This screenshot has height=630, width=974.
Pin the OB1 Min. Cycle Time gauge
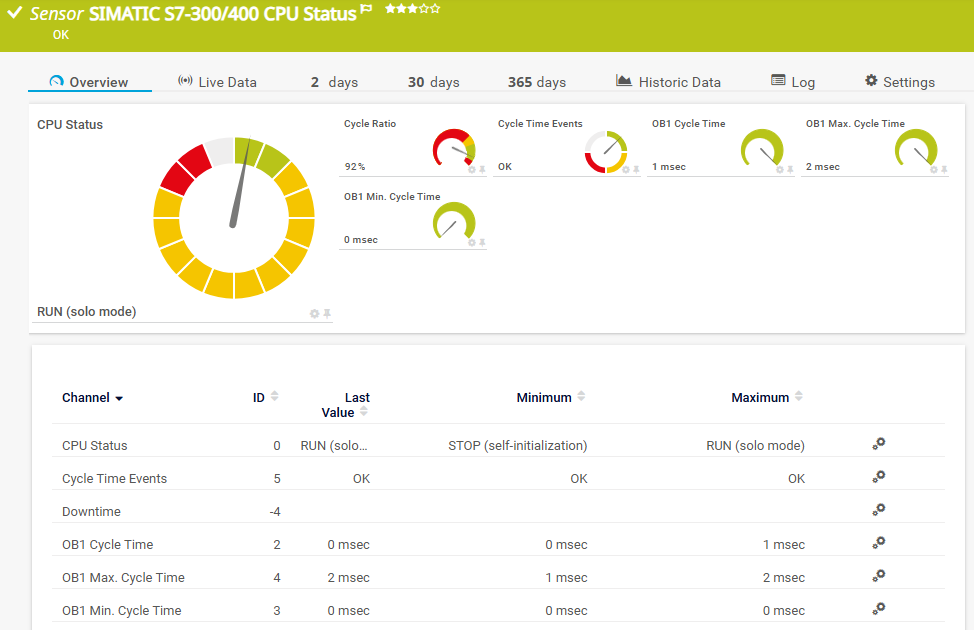[x=482, y=243]
